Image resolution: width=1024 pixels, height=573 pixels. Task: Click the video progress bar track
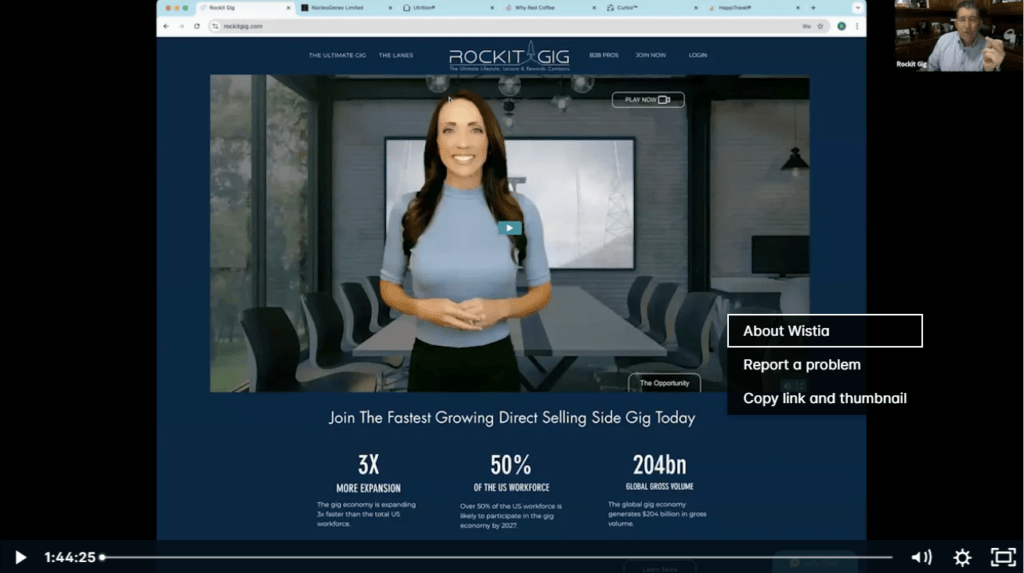497,557
